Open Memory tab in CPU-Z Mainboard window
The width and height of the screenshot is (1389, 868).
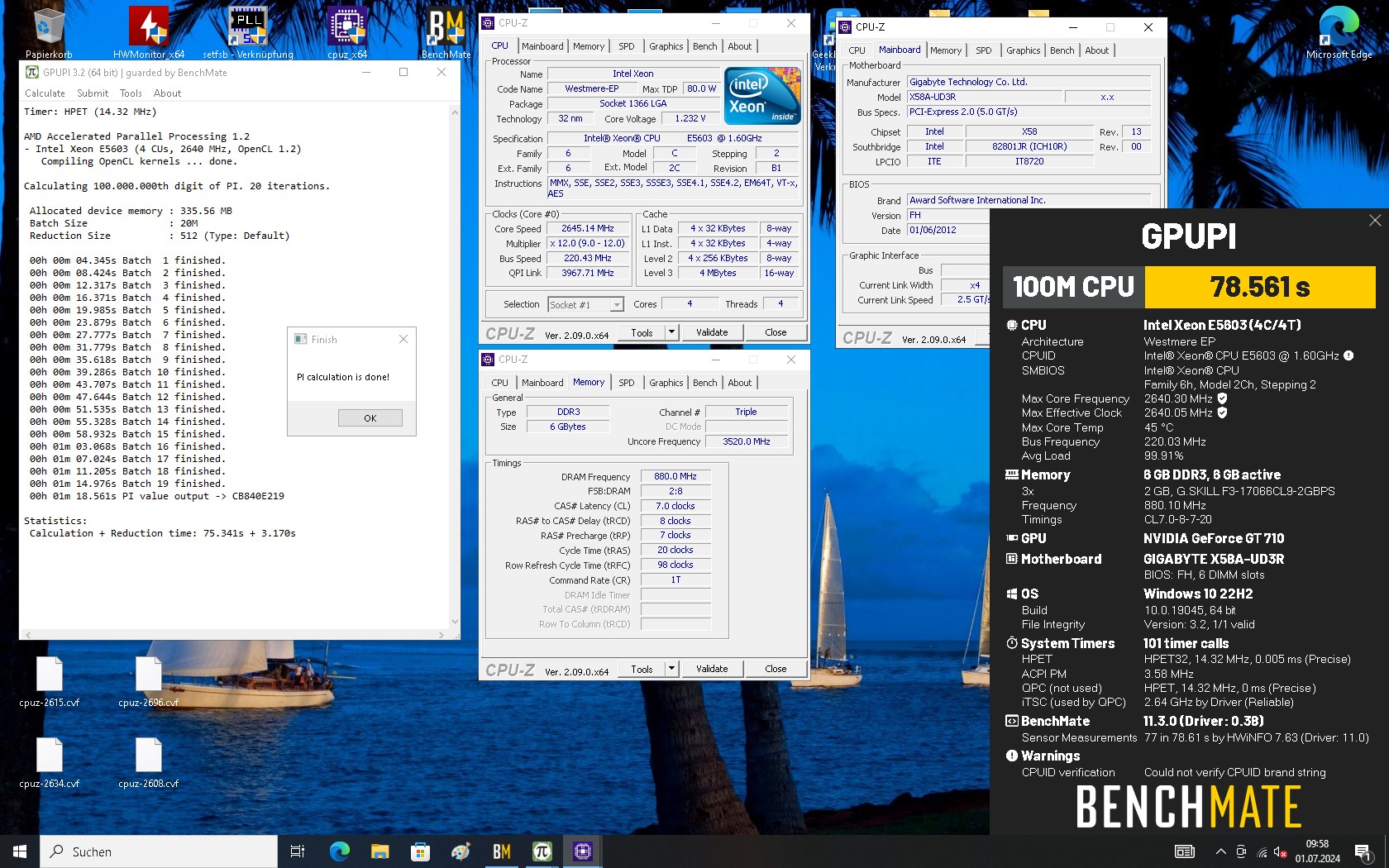point(946,50)
